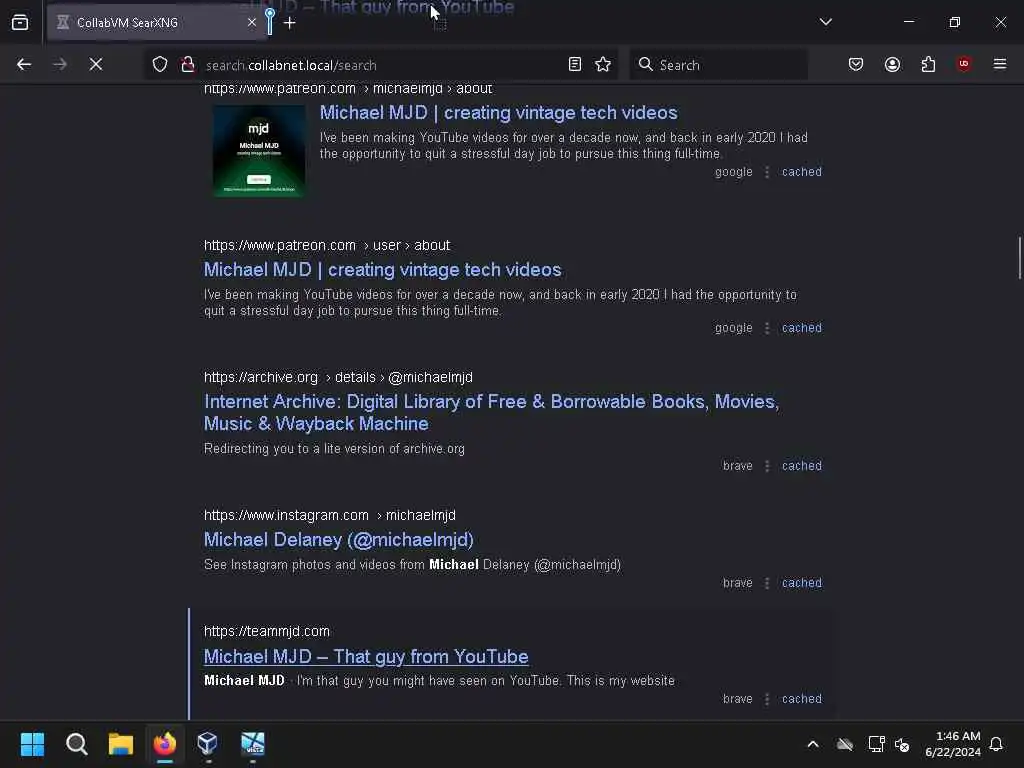Open the Vista-labeled app in taskbar

coord(253,744)
